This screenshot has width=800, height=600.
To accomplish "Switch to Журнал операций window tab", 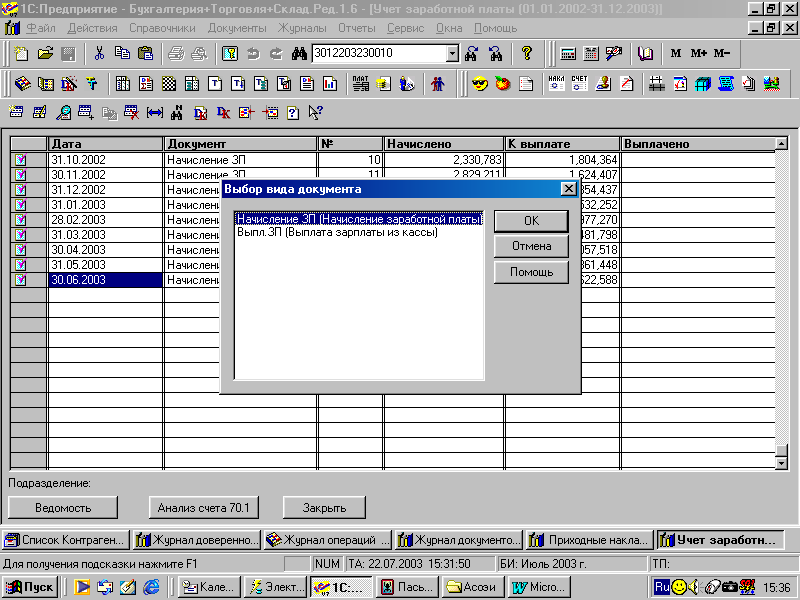I will click(x=328, y=540).
